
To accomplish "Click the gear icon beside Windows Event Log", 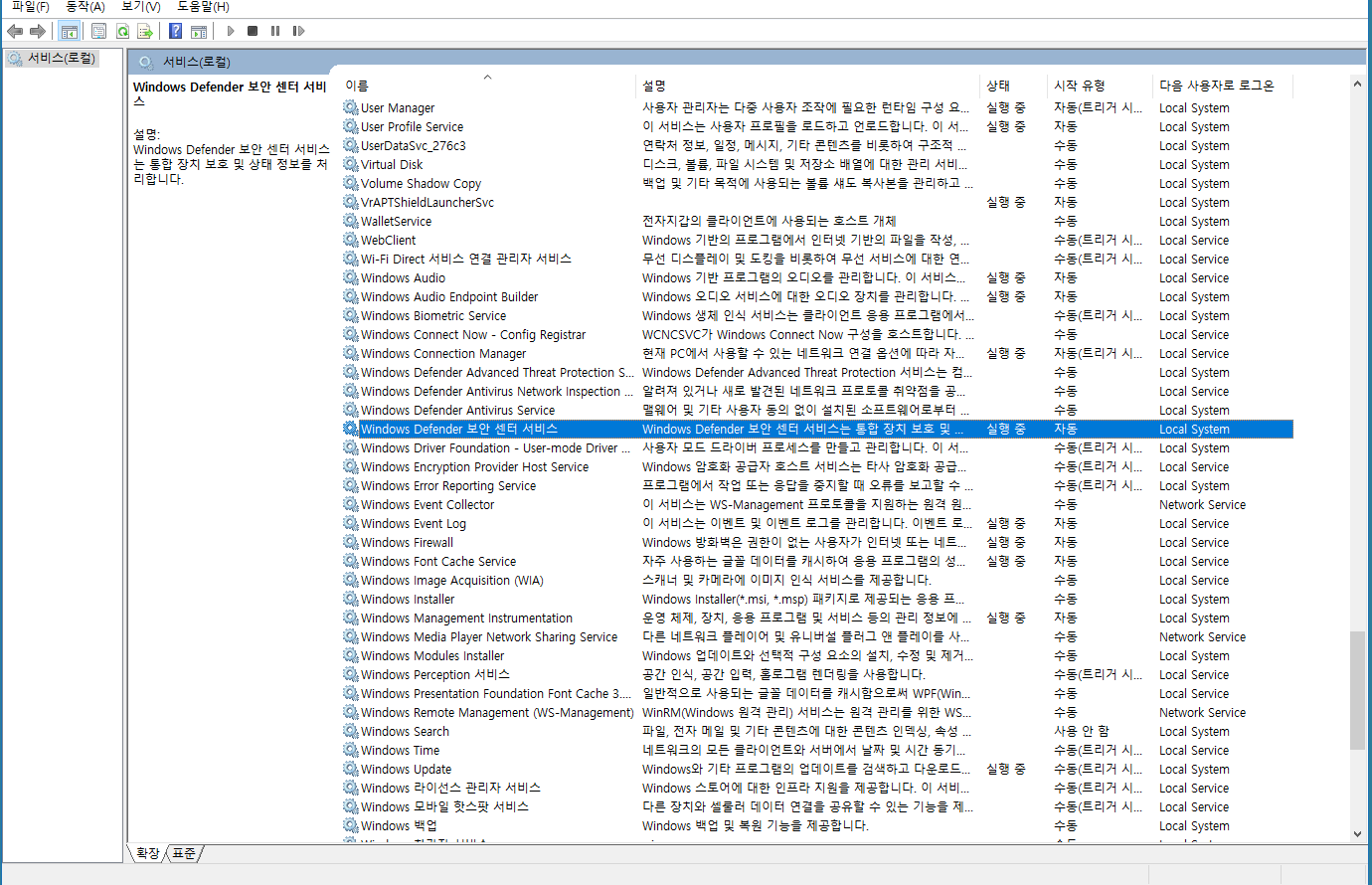I will point(351,523).
